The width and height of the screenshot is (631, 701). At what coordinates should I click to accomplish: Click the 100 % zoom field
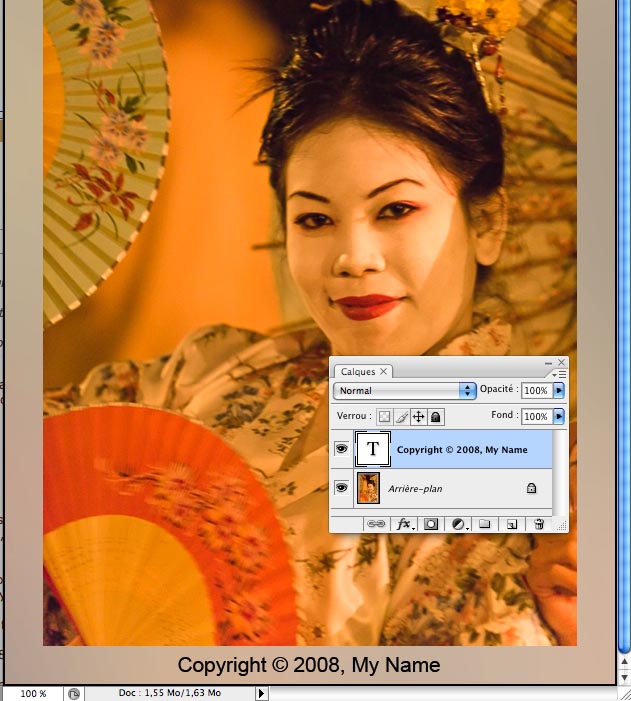33,693
